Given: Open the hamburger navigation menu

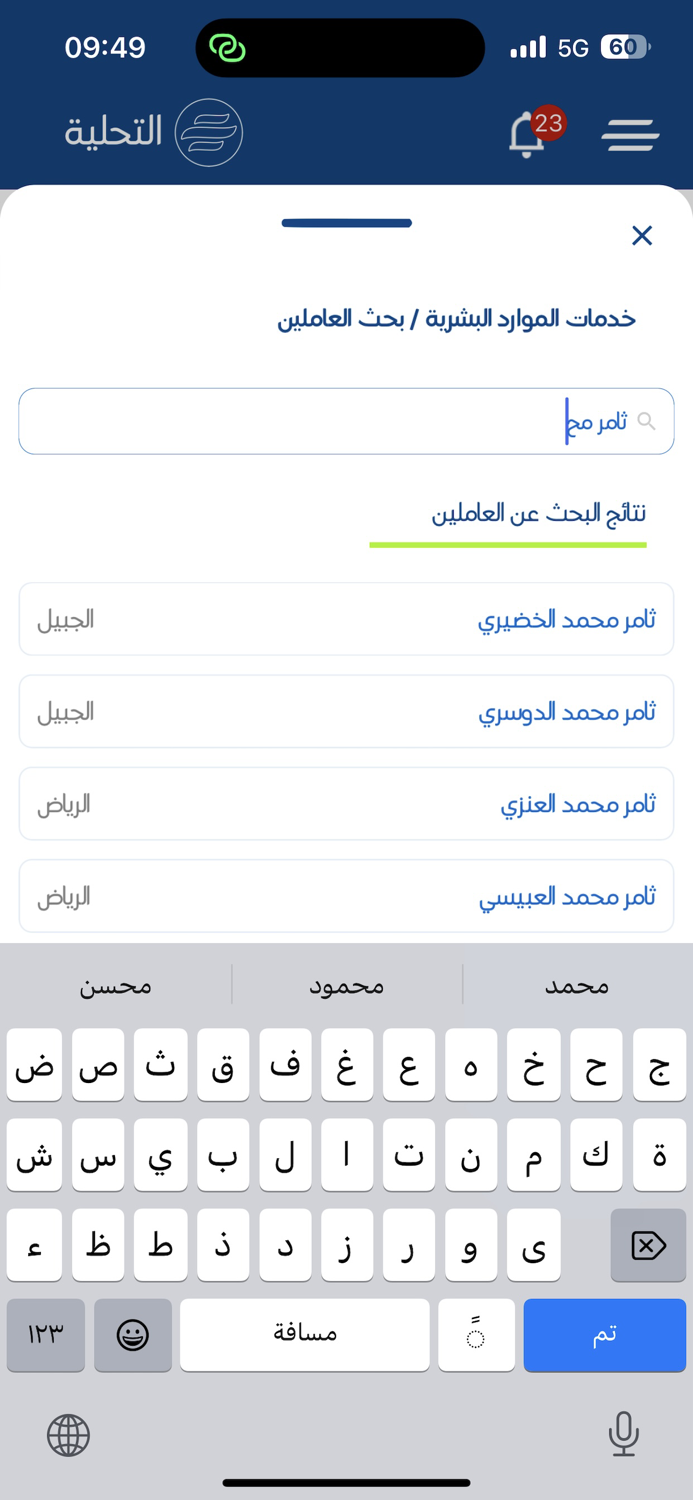Looking at the screenshot, I should (x=630, y=134).
